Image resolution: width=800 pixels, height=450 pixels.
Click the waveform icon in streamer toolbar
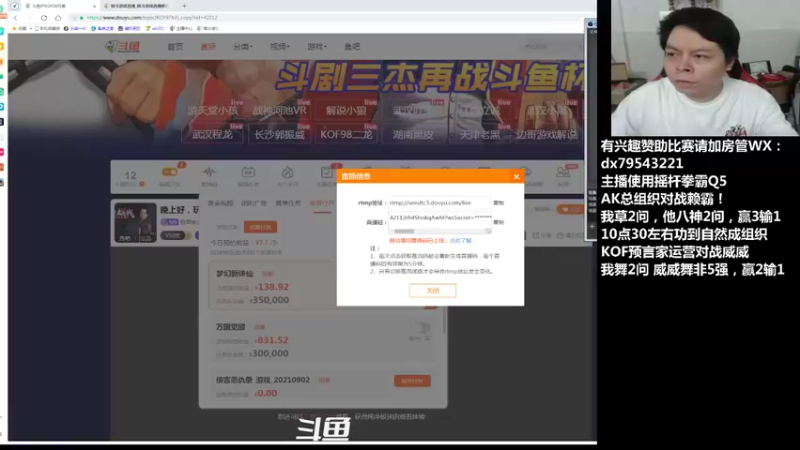pos(209,172)
